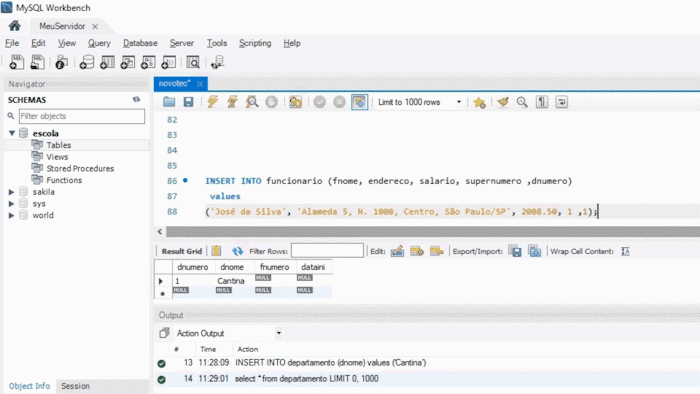The width and height of the screenshot is (700, 394).
Task: Create a new table icon
Action: pyautogui.click(x=107, y=62)
